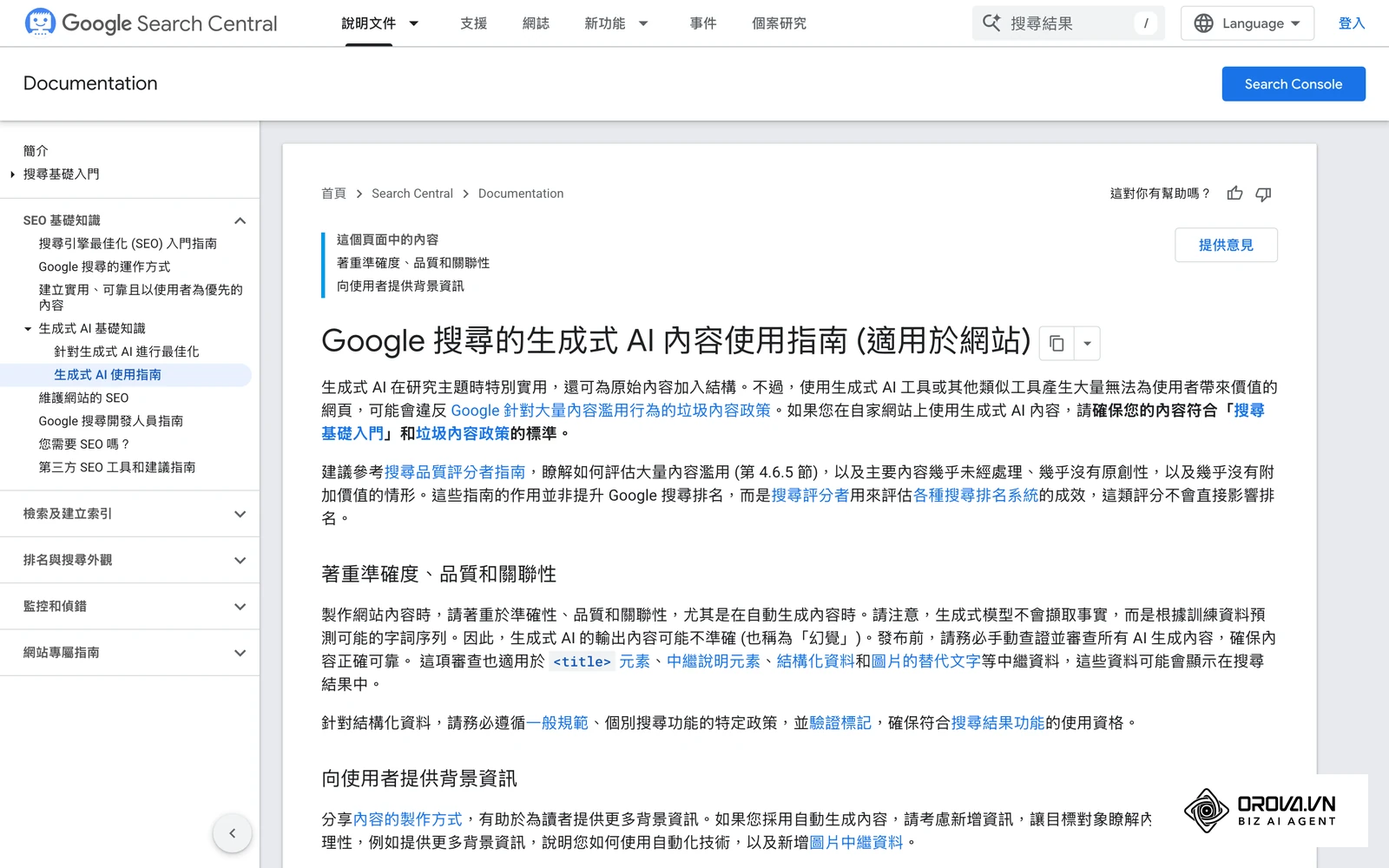This screenshot has height=868, width=1389.
Task: Collapse the sidebar with the round arrow button
Action: point(233,833)
